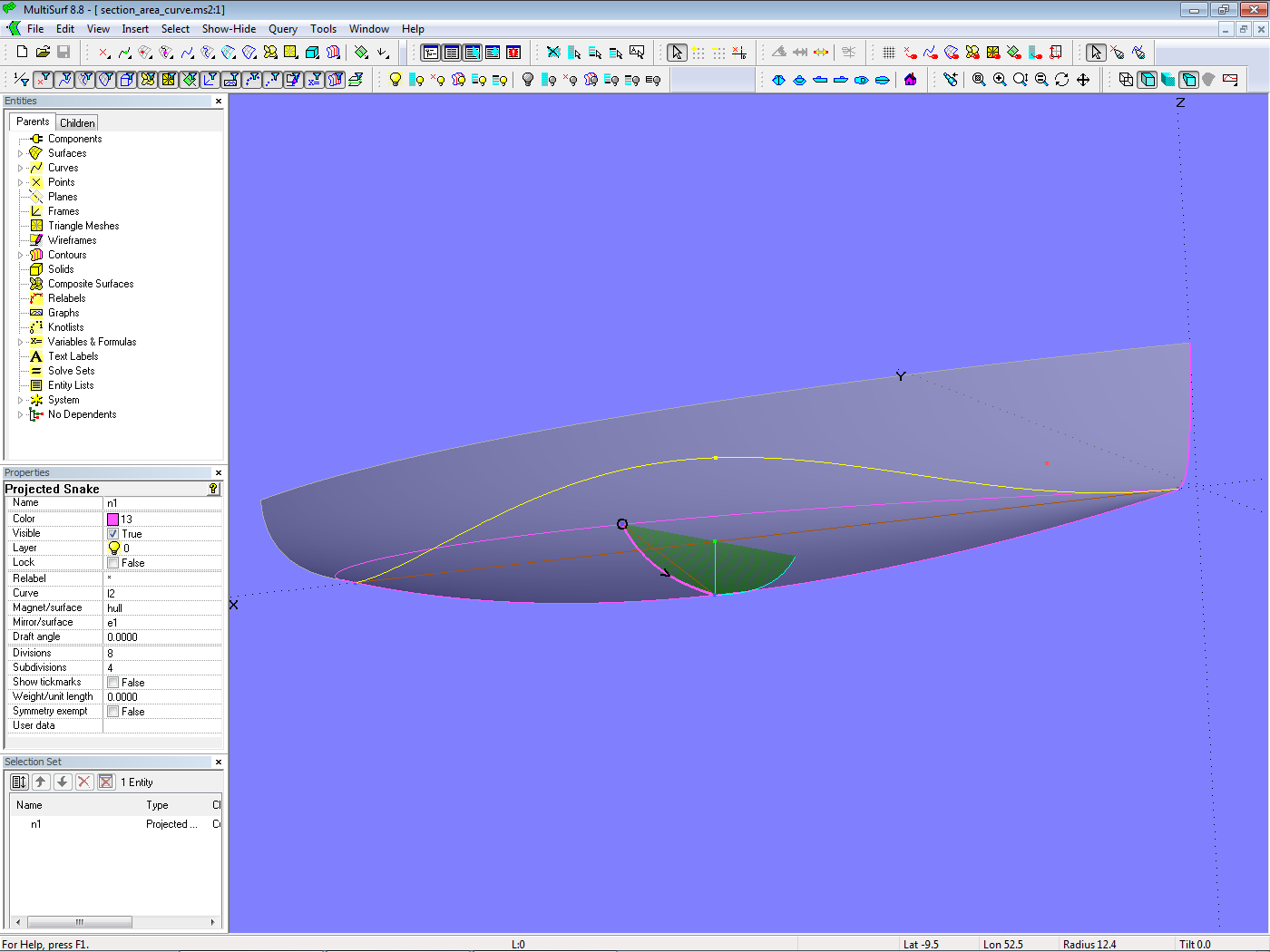Image resolution: width=1270 pixels, height=952 pixels.
Task: Enable the Show tickmarks checkbox
Action: [x=113, y=683]
